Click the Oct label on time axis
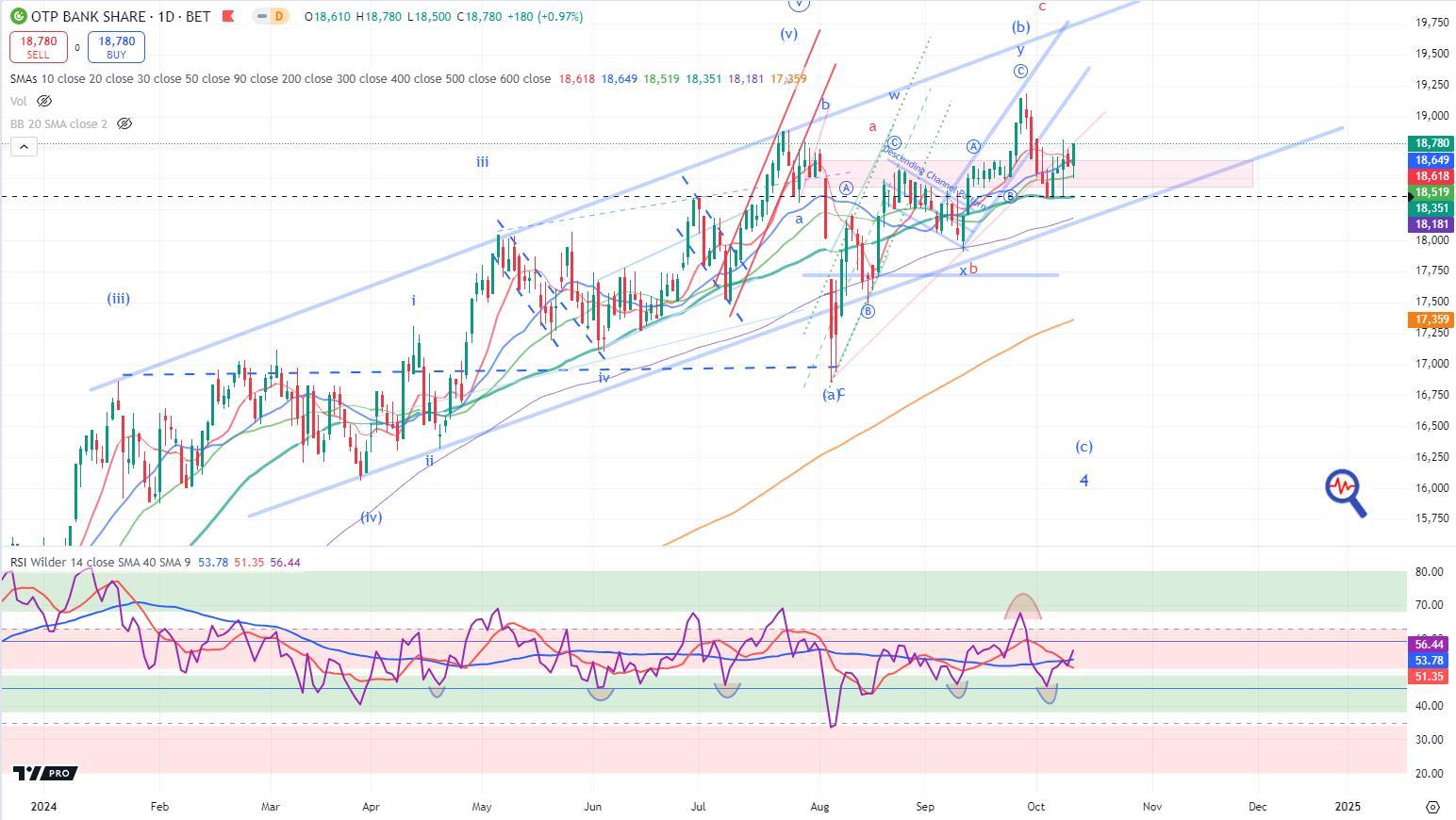1456x820 pixels. coord(1036,807)
